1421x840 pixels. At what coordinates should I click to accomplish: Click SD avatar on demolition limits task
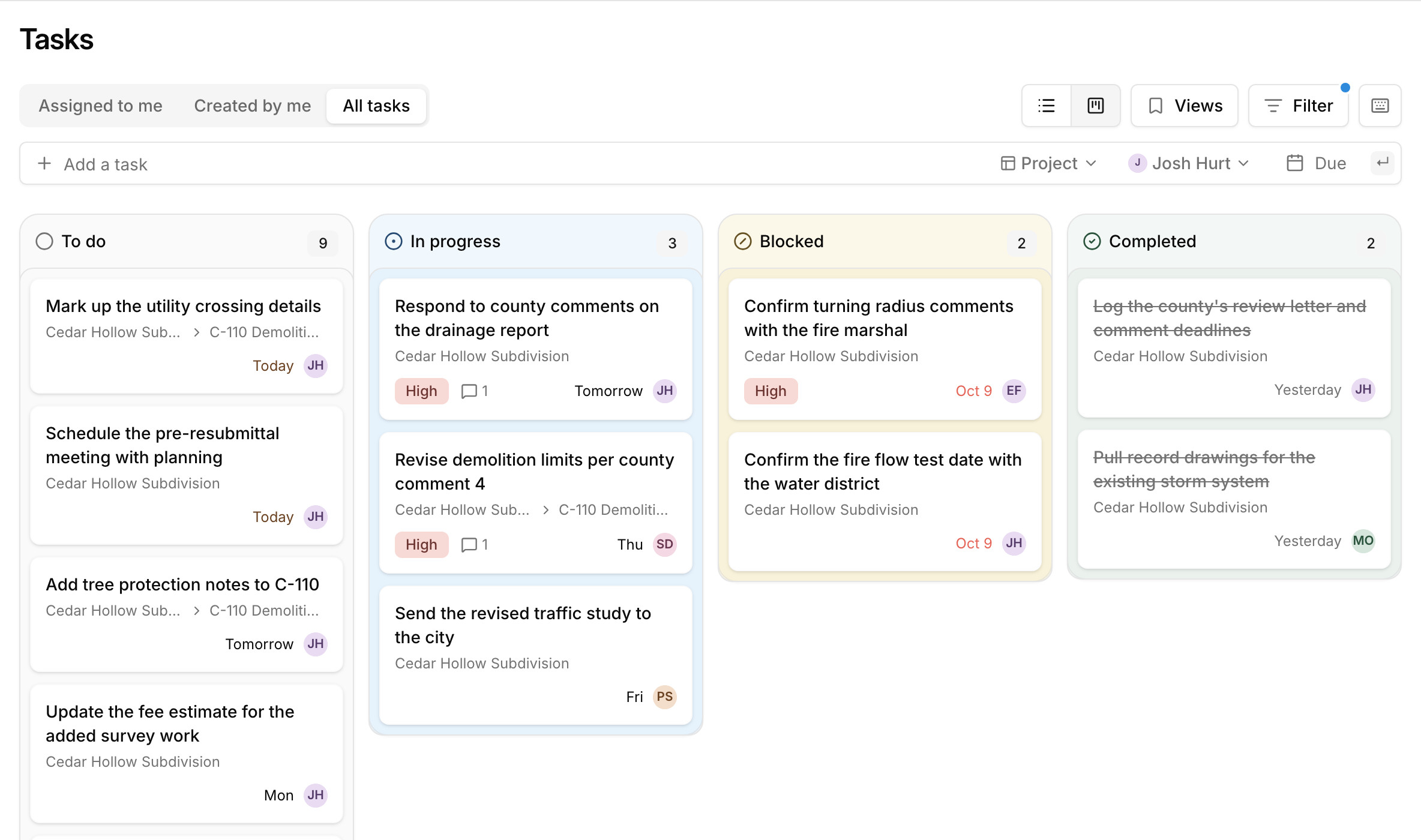[x=665, y=544]
